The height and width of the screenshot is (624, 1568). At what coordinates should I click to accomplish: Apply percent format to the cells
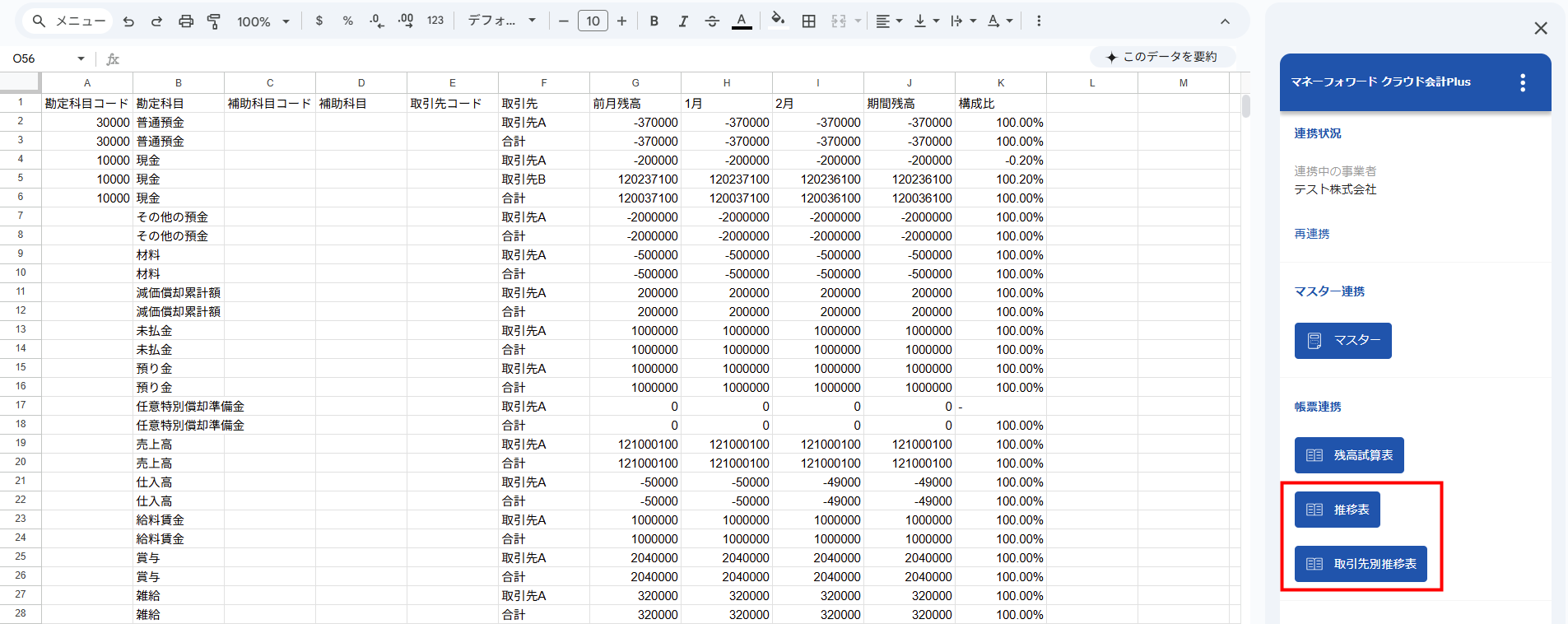(348, 21)
